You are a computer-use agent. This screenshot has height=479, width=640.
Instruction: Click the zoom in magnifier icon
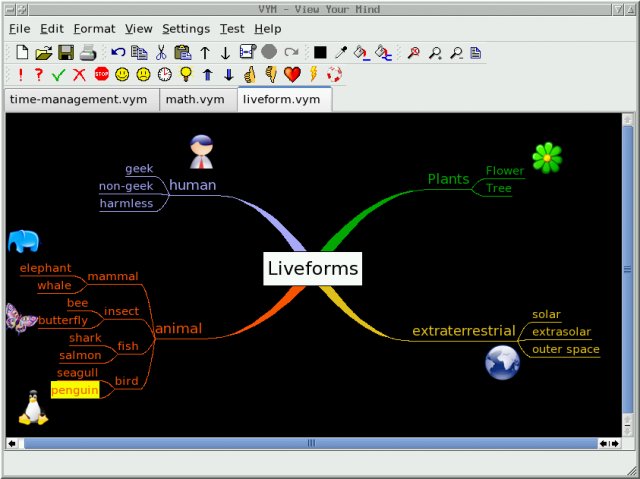point(435,53)
